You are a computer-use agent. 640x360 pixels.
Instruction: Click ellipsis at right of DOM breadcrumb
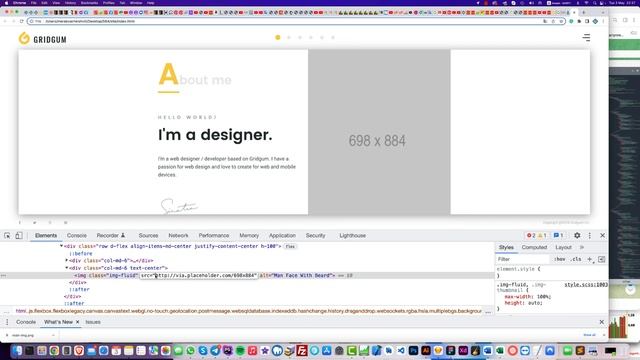tap(488, 311)
